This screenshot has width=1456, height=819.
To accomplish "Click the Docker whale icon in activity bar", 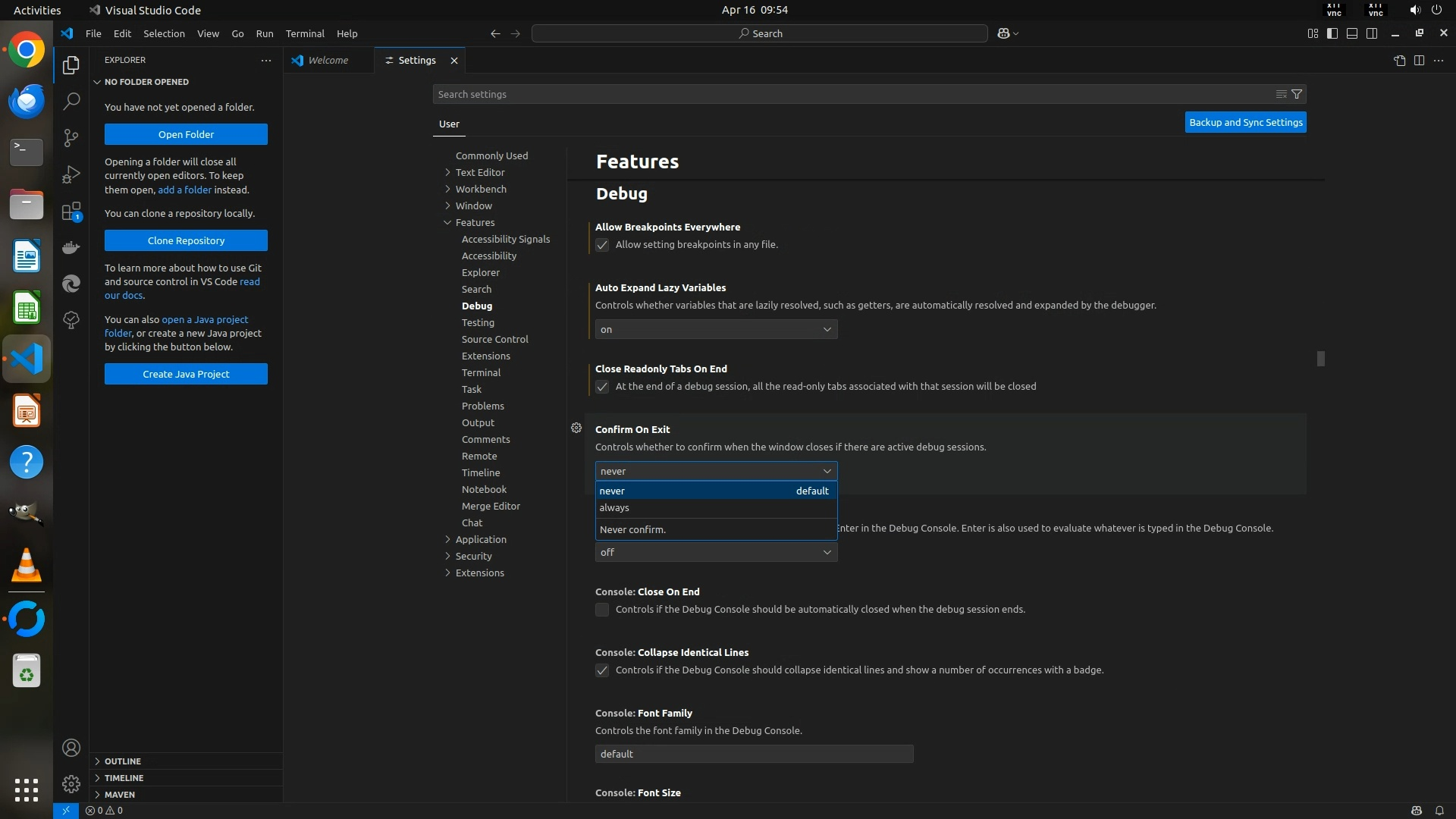I will 71,248.
